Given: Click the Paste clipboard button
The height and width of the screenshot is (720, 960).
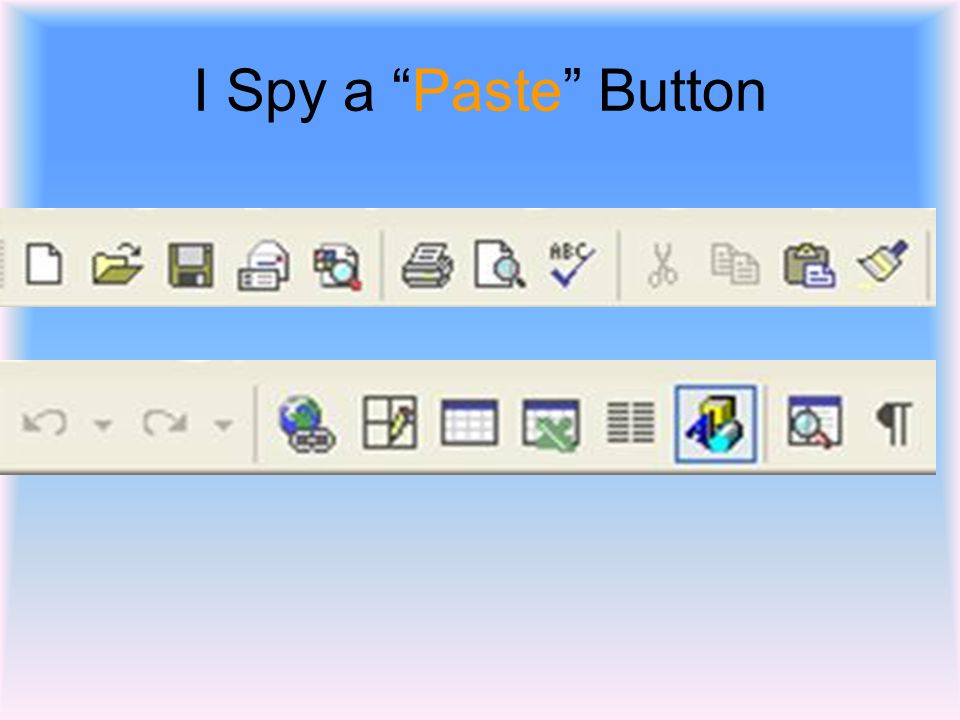Looking at the screenshot, I should pyautogui.click(x=809, y=266).
